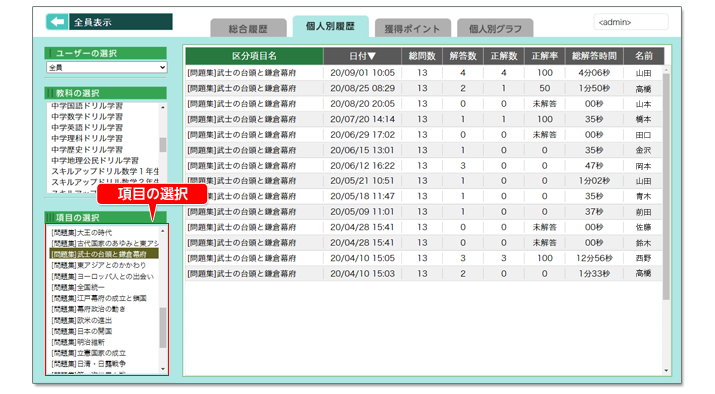Click the date cell 20/05/21 10:51
The height and width of the screenshot is (394, 715).
363,181
